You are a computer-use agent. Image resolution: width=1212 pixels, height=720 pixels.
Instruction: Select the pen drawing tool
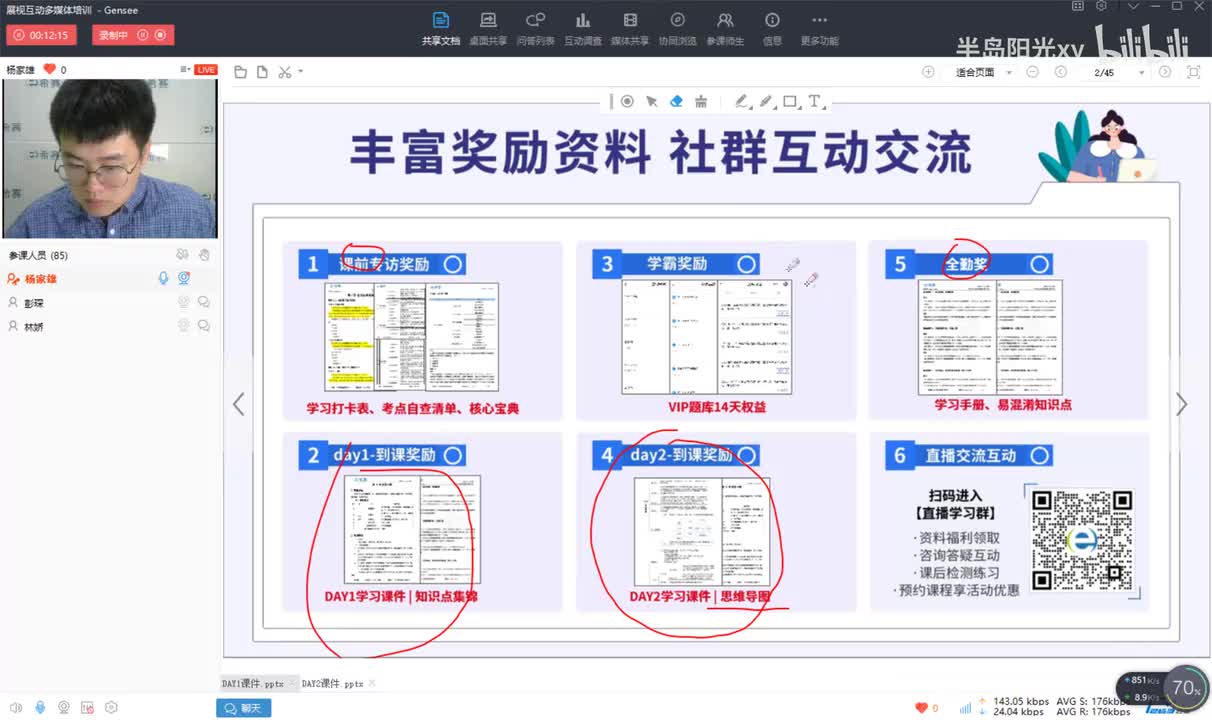click(742, 101)
